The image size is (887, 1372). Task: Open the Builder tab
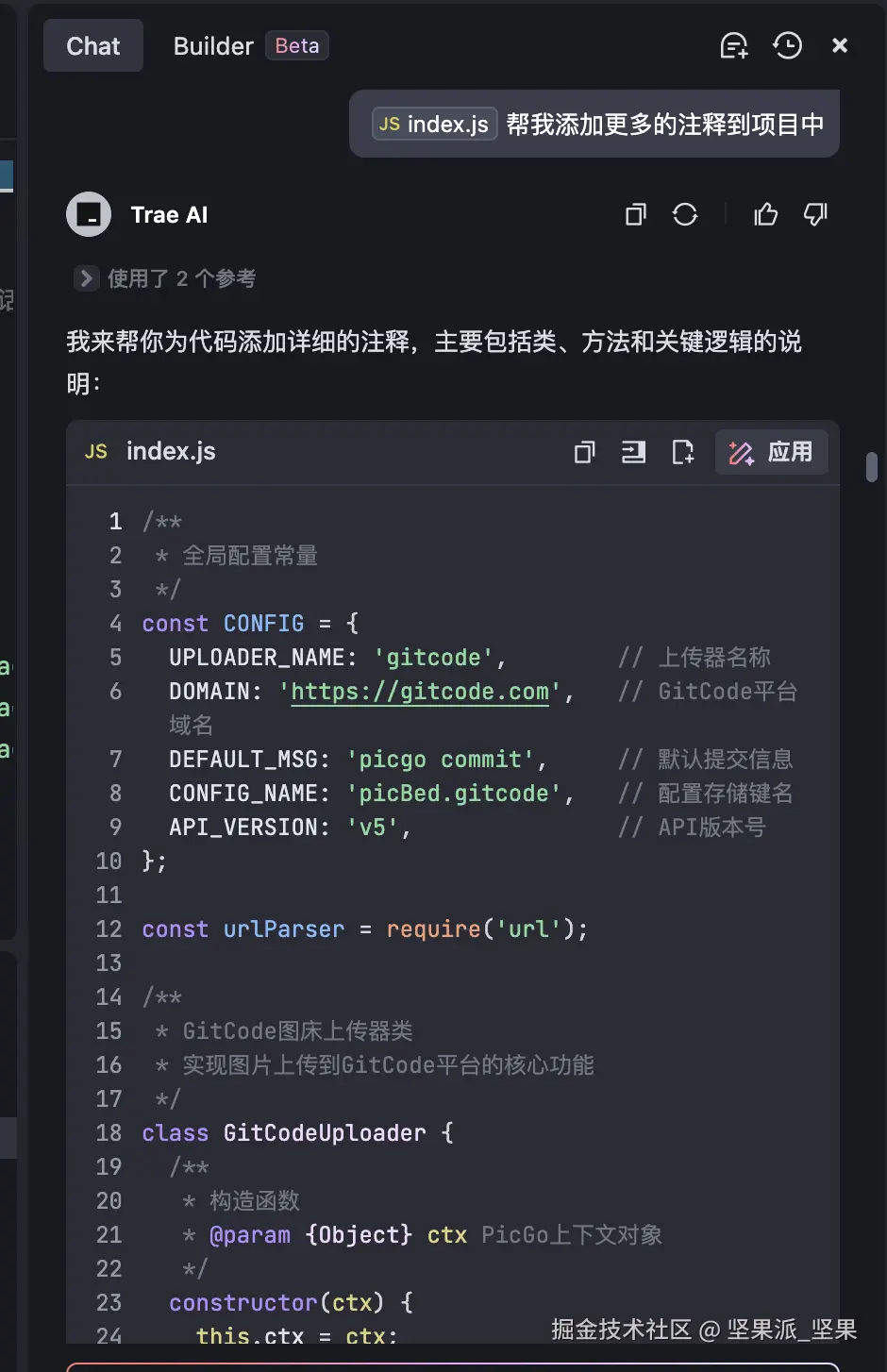(213, 46)
